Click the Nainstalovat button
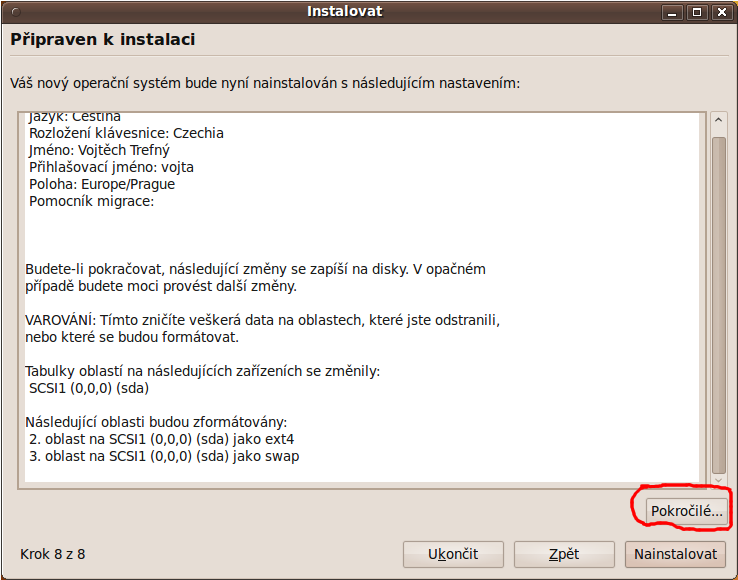 point(675,554)
